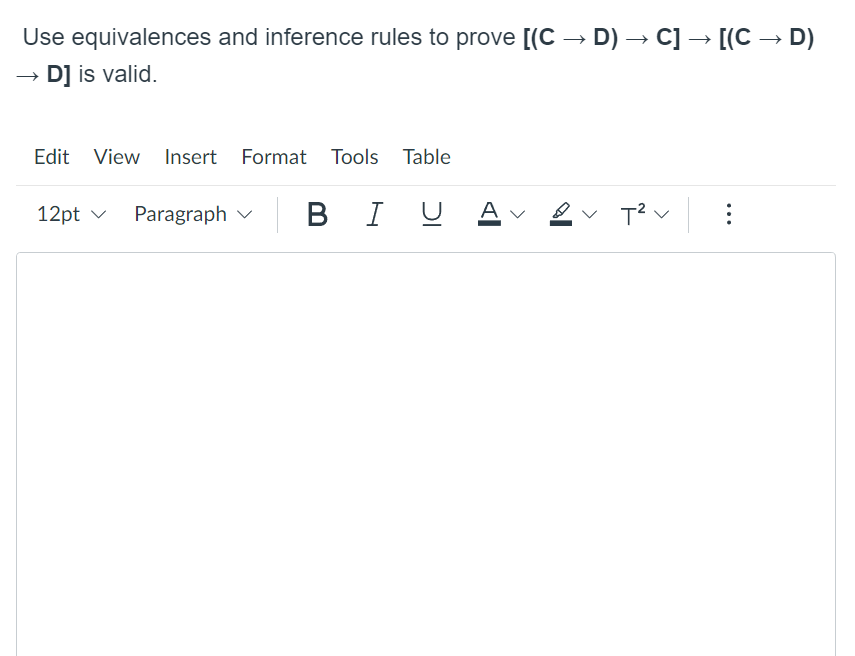Open the 12pt font size dropdown
The image size is (855, 656).
(58, 214)
